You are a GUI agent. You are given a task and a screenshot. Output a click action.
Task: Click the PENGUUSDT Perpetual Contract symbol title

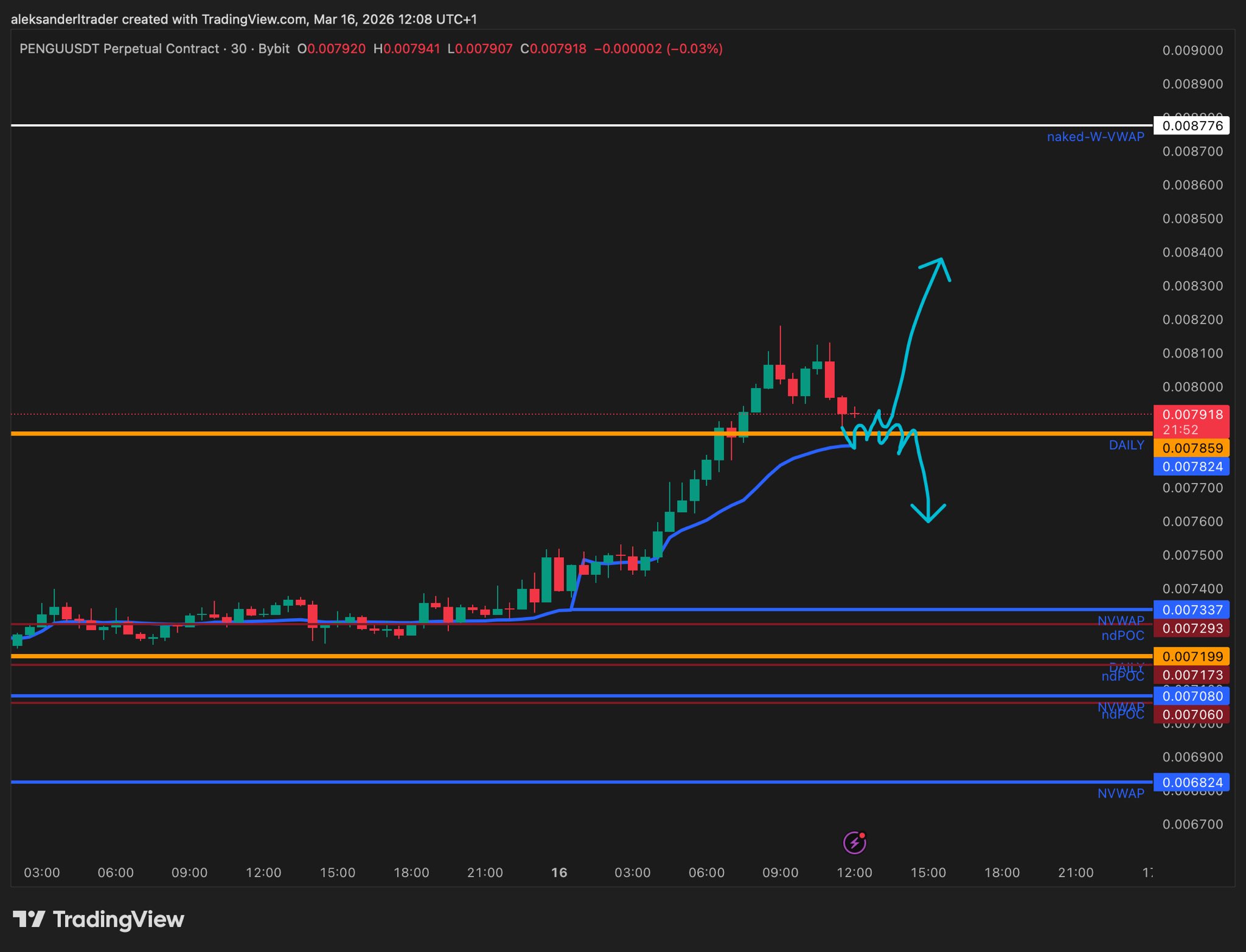119,49
